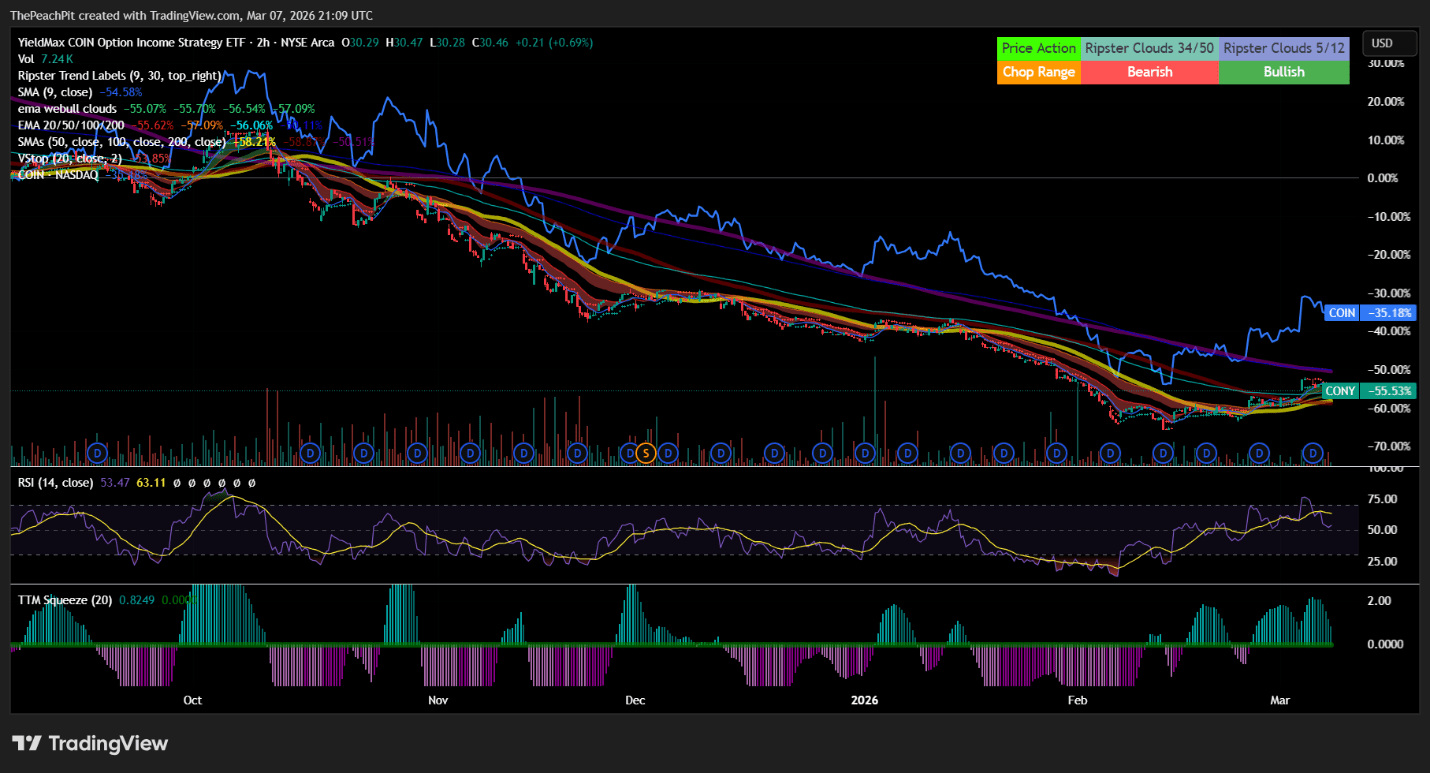Click the ema webull clouds legend entry
The height and width of the screenshot is (773, 1430).
67,108
